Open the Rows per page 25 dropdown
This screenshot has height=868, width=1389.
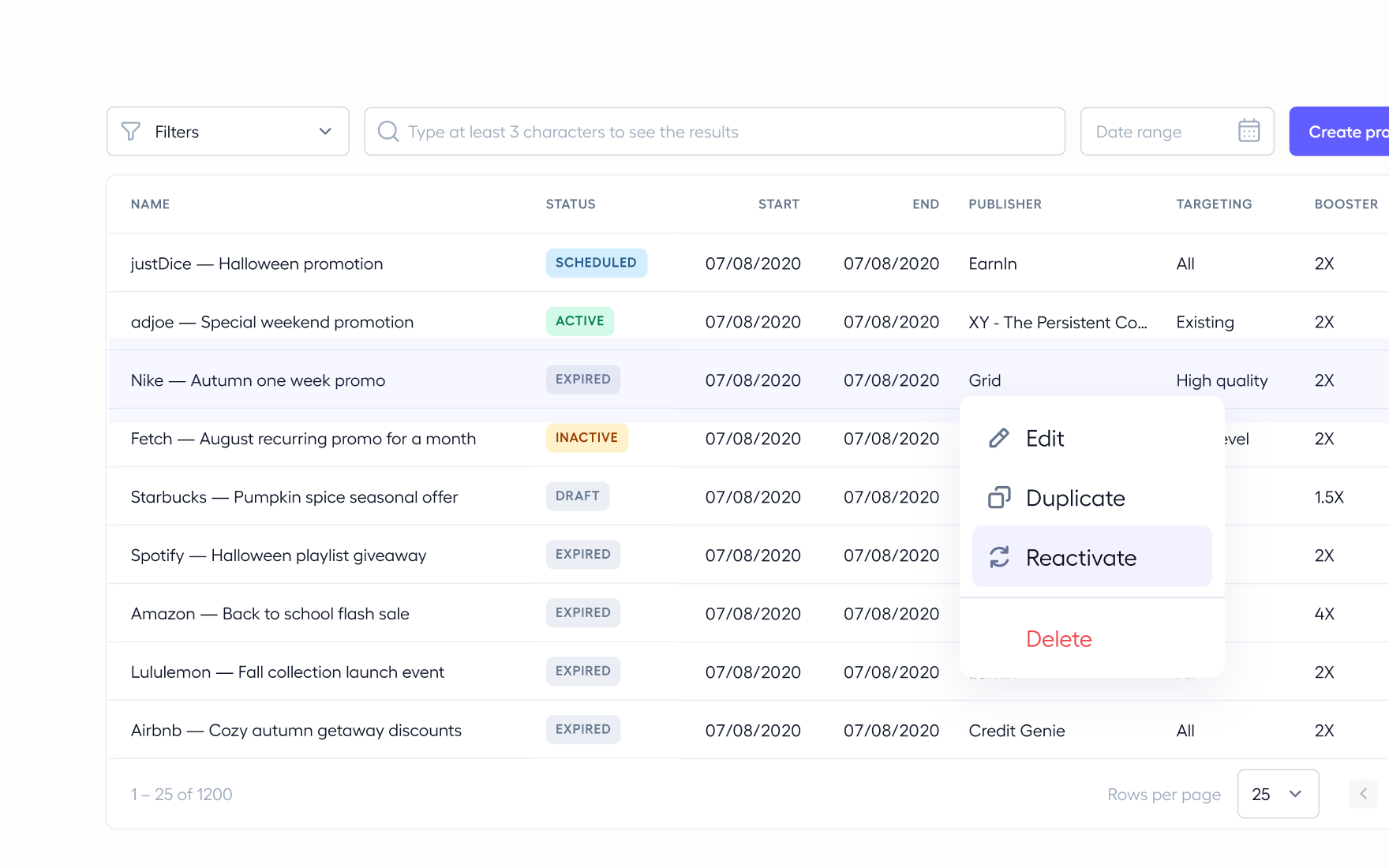pos(1278,794)
